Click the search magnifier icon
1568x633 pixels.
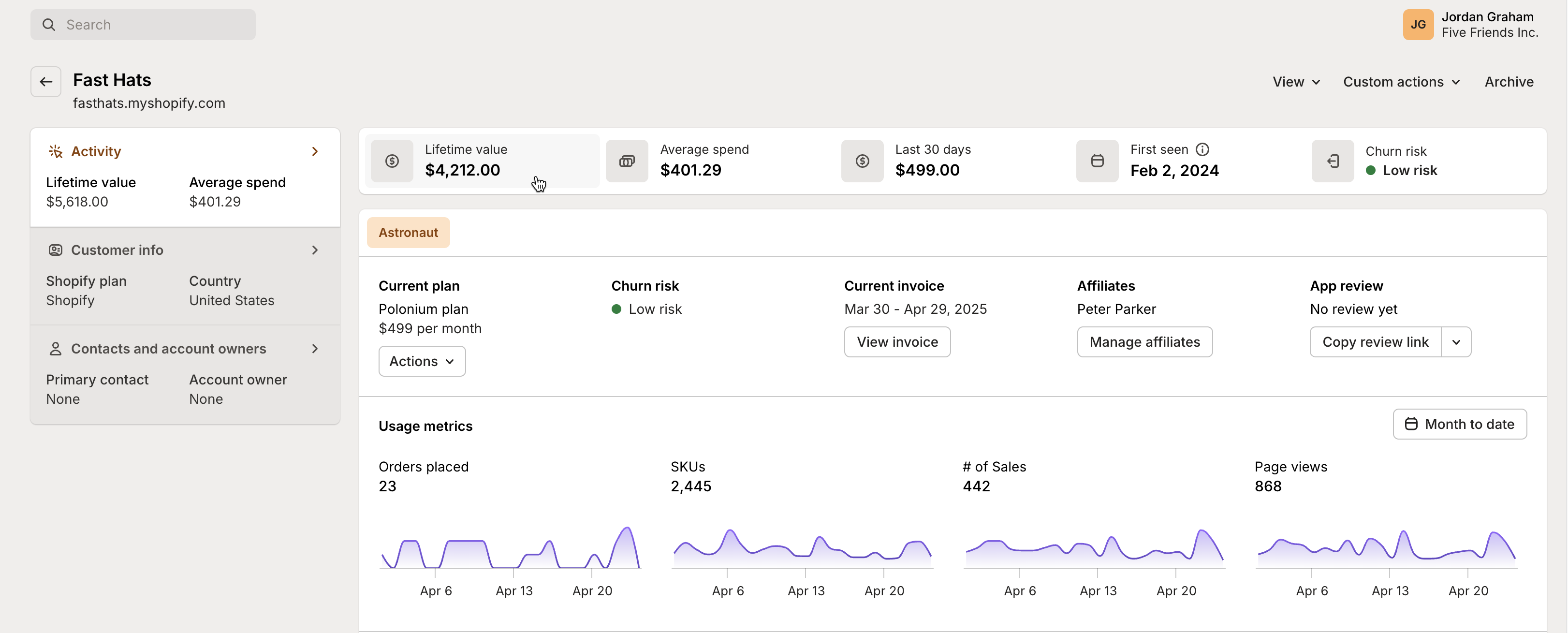49,24
